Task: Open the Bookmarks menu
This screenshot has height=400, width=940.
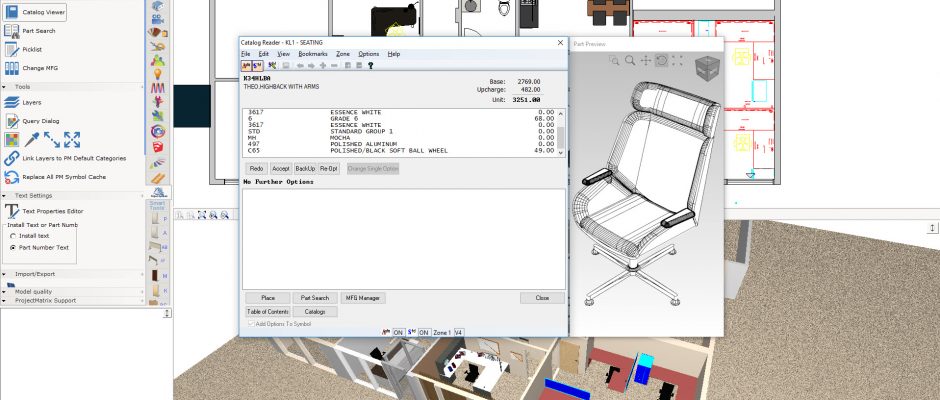Action: (x=313, y=54)
